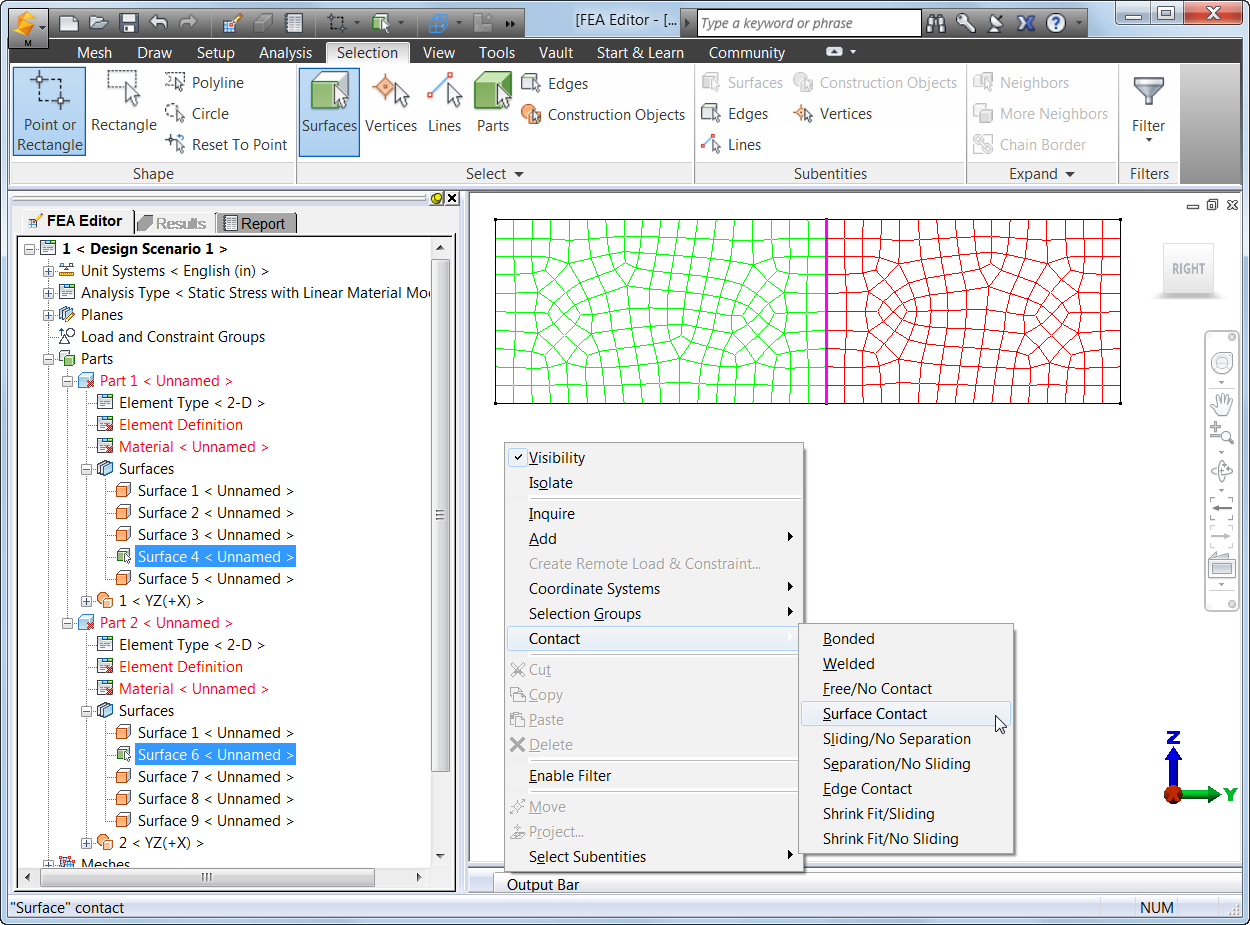Click the Save disk icon

[128, 22]
